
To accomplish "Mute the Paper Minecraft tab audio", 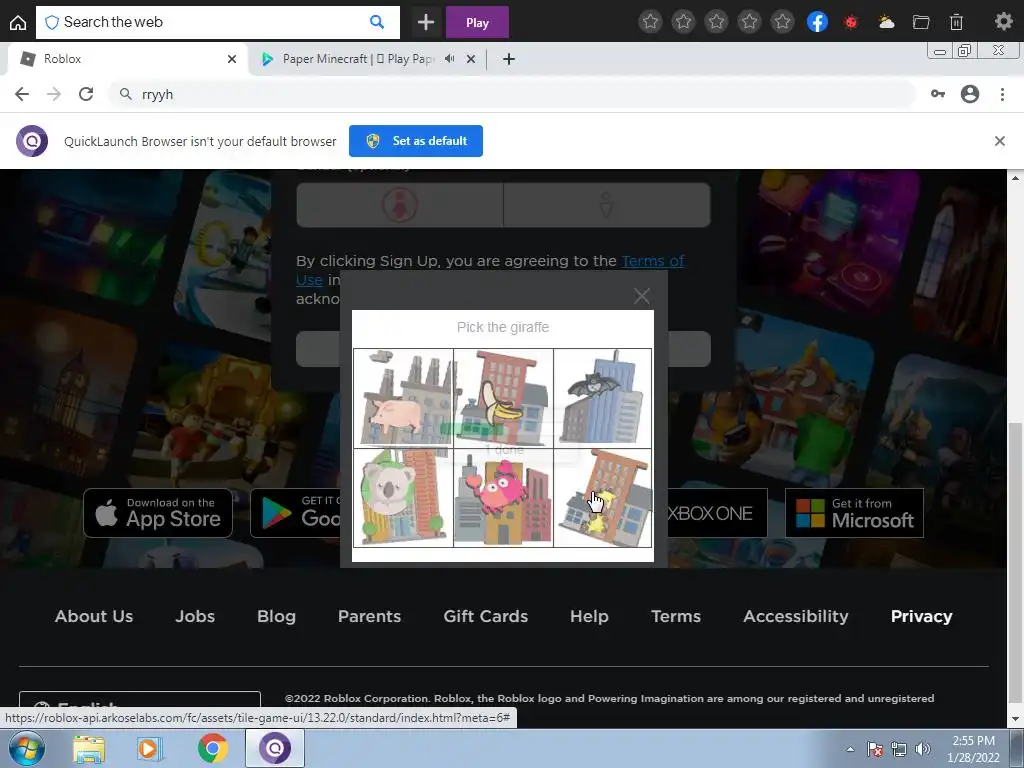I will pos(449,59).
